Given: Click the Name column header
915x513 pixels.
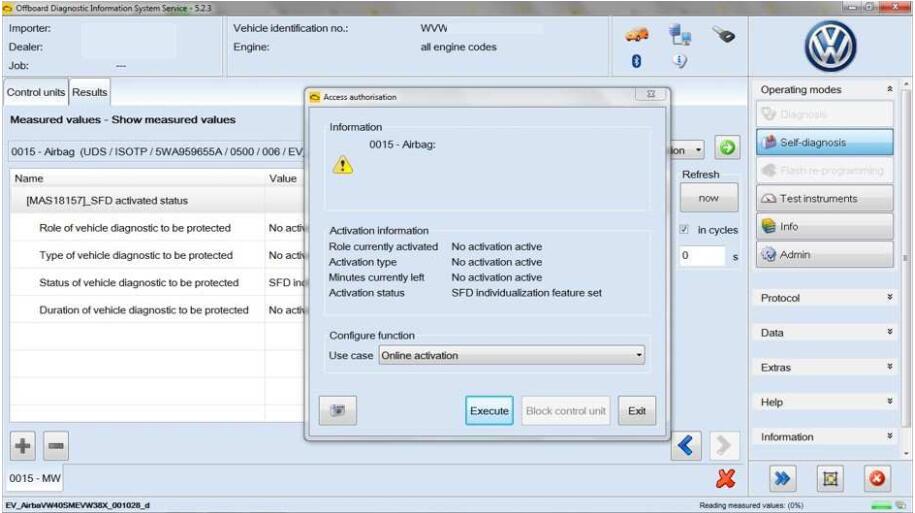Looking at the screenshot, I should click(137, 179).
